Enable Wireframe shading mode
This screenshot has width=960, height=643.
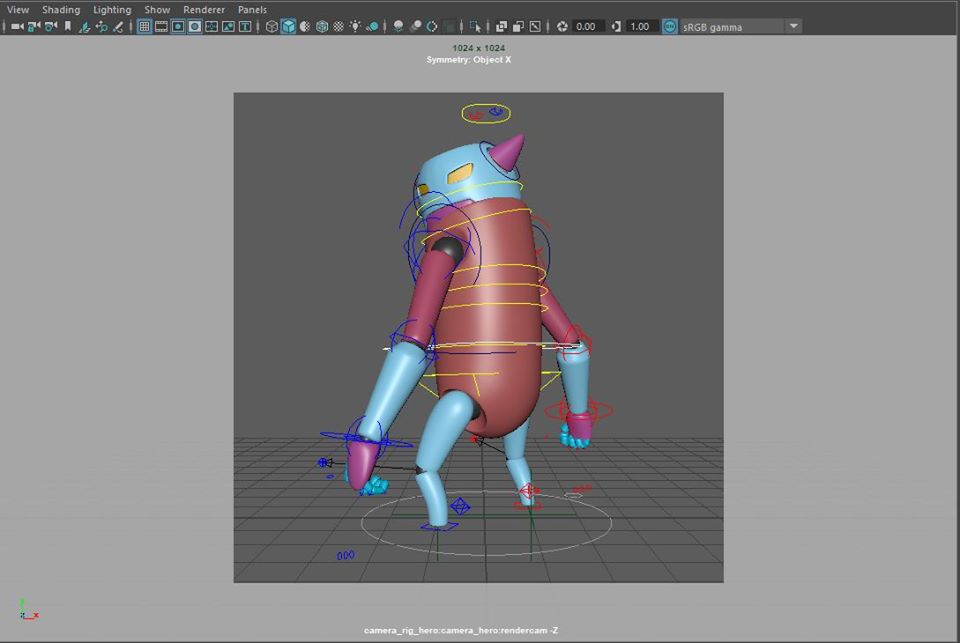point(271,26)
